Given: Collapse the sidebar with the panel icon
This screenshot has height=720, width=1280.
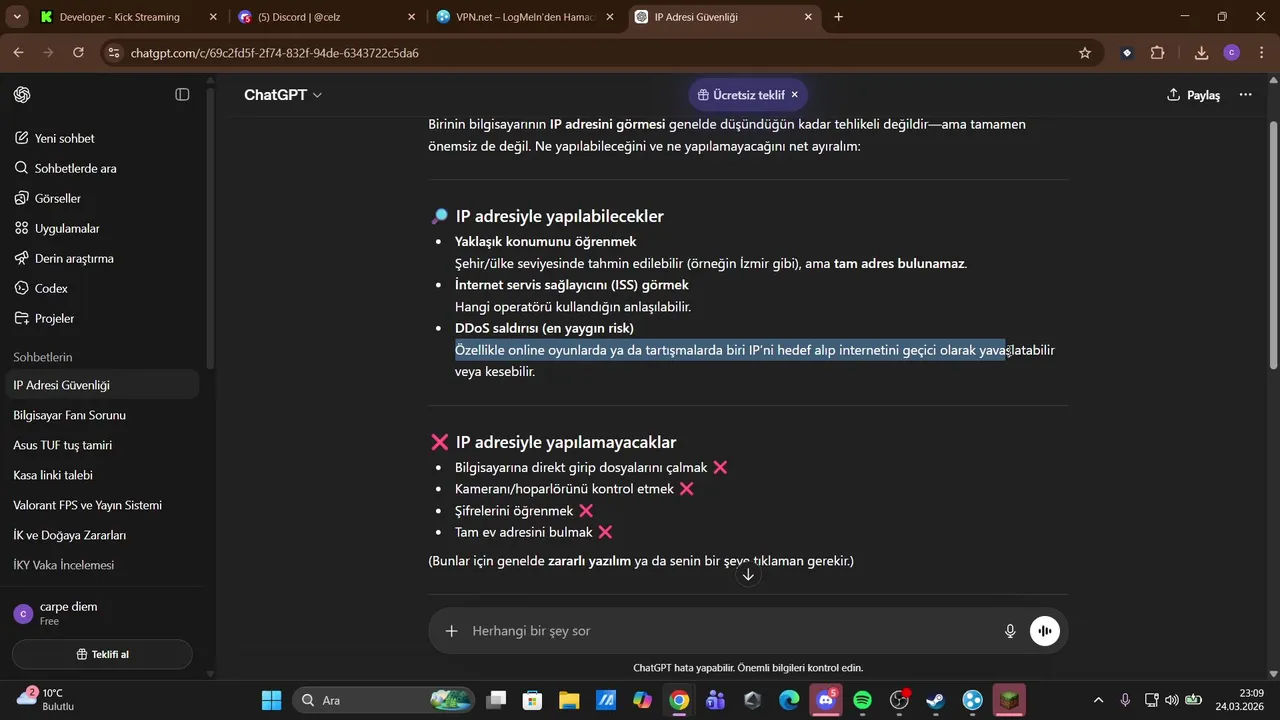Looking at the screenshot, I should (182, 94).
